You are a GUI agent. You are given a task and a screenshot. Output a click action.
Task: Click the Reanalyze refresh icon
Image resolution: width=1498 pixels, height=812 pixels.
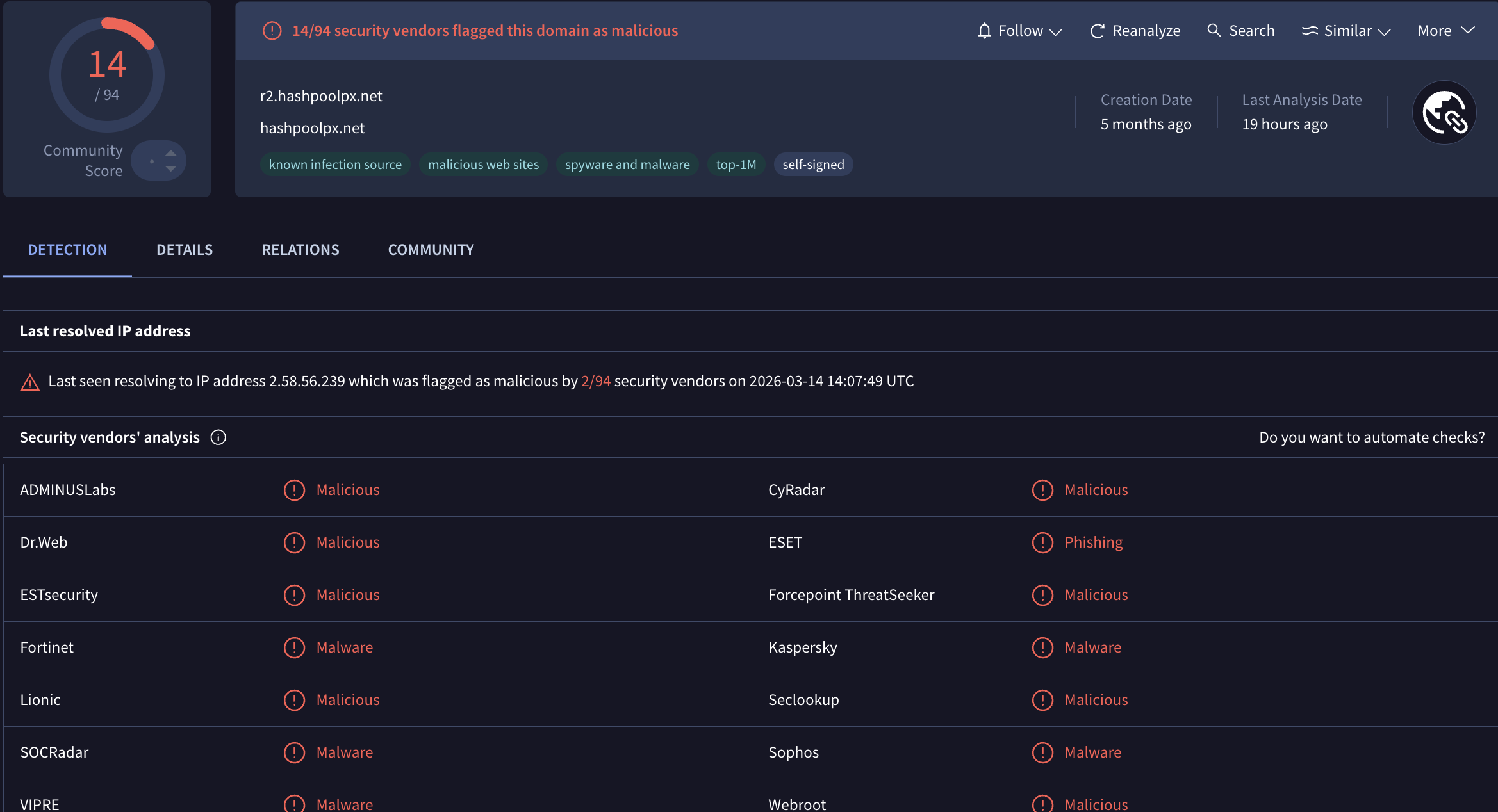click(1097, 31)
